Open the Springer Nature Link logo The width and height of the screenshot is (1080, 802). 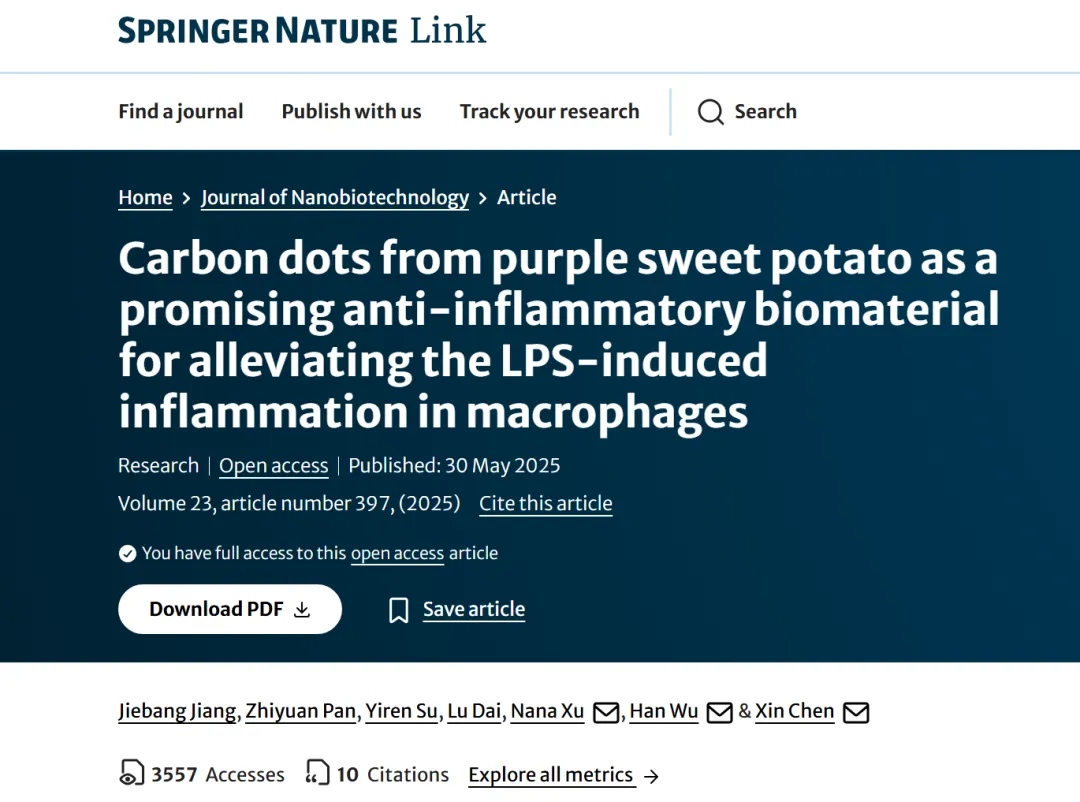(x=302, y=30)
